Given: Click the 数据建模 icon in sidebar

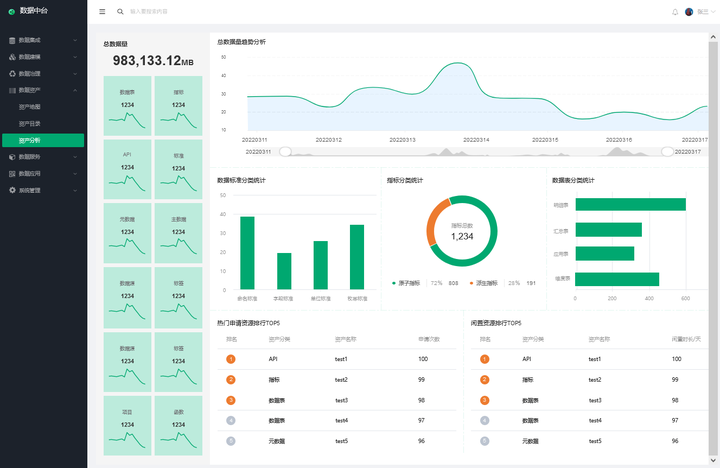Looking at the screenshot, I should point(12,57).
